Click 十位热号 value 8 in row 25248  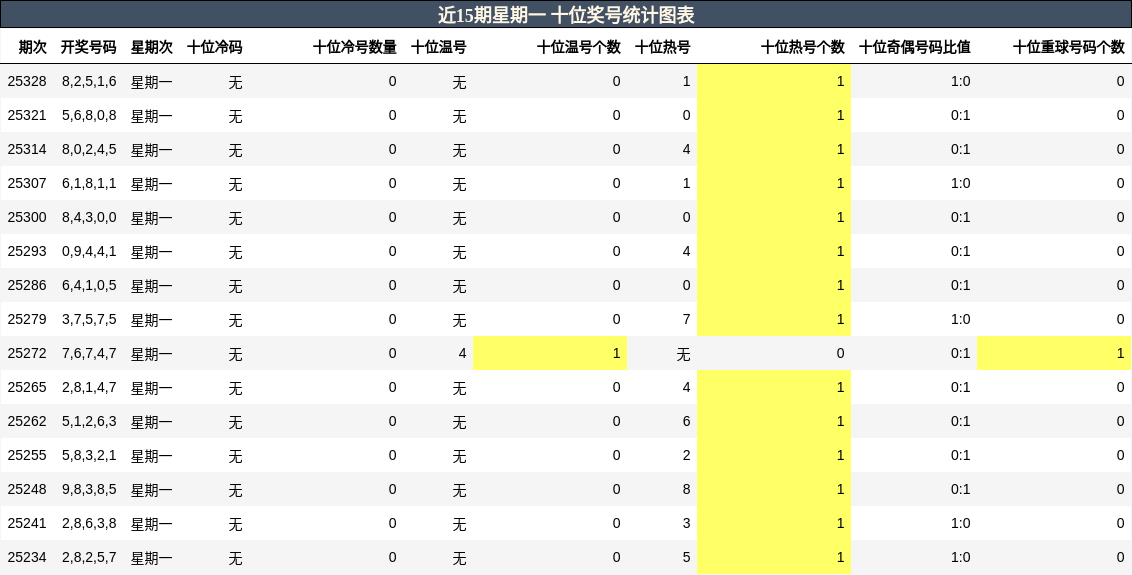pos(686,489)
